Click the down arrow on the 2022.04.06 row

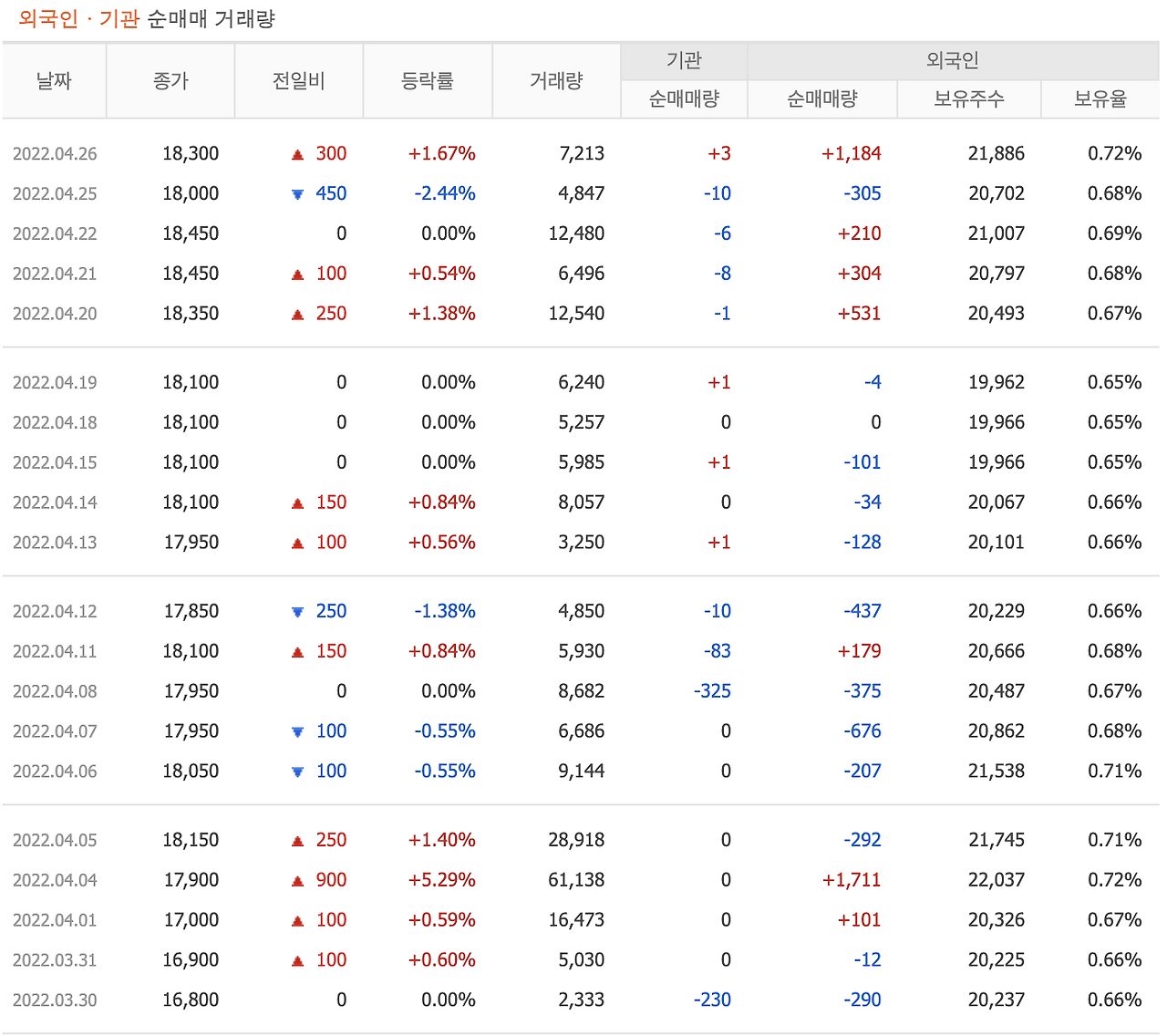tap(296, 771)
